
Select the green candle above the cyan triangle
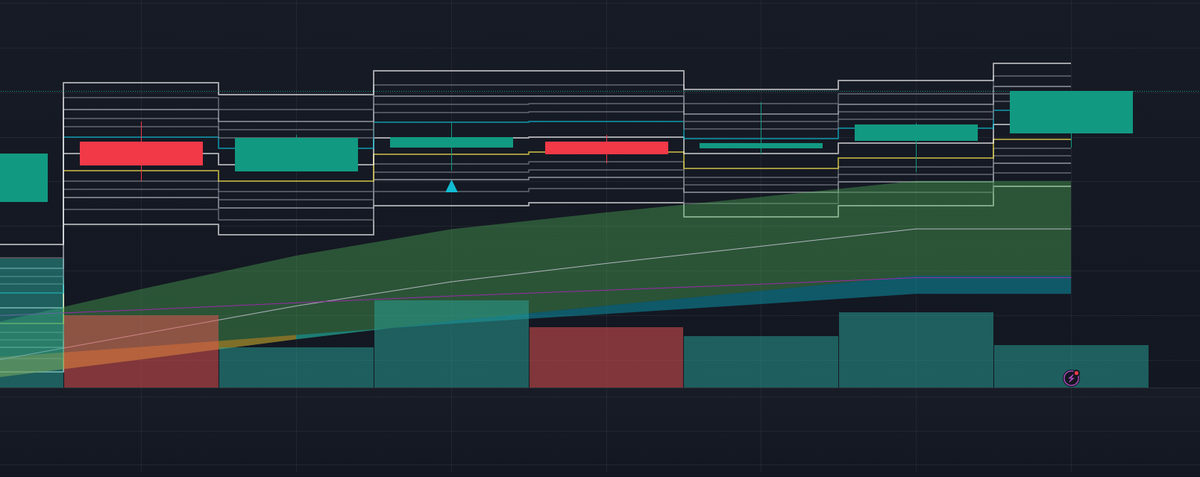[451, 142]
